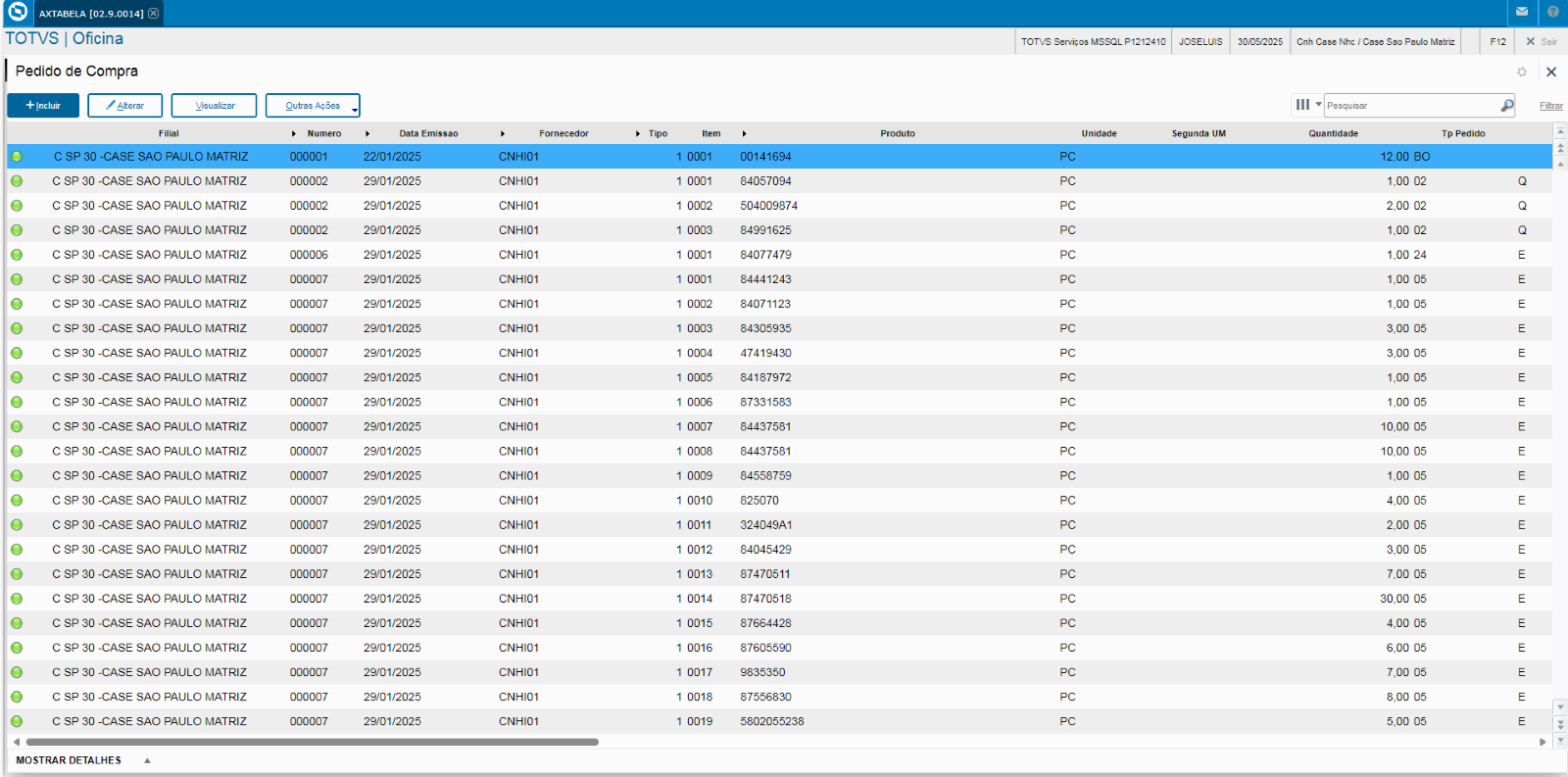Click the green status dot of item 324049A1
This screenshot has width=1568, height=777.
(x=17, y=525)
